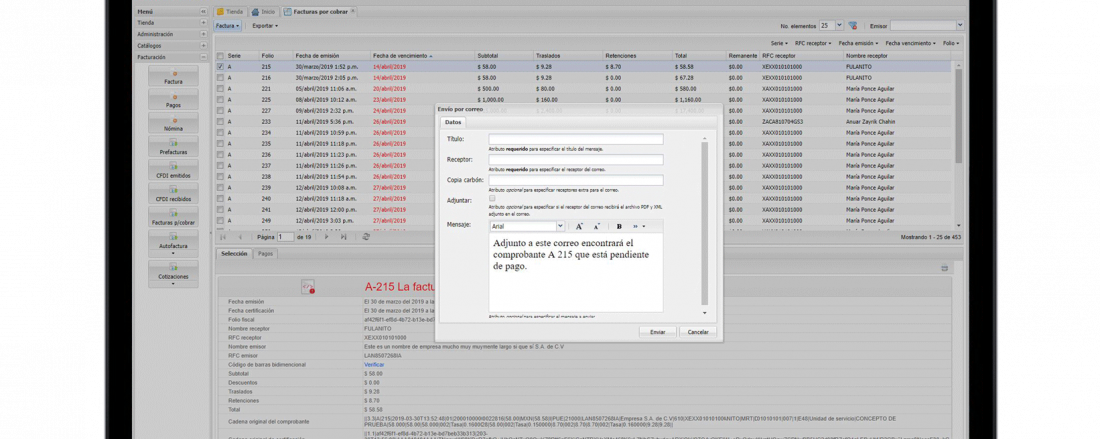
Task: Check the row for folio 221
Action: tap(220, 88)
